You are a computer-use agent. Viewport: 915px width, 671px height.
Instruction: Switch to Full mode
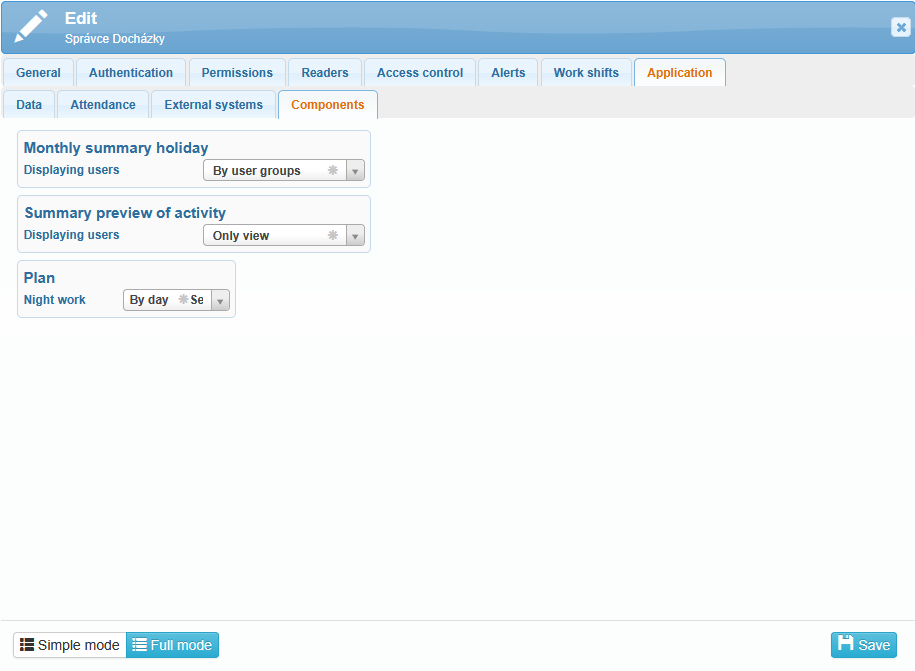click(173, 645)
